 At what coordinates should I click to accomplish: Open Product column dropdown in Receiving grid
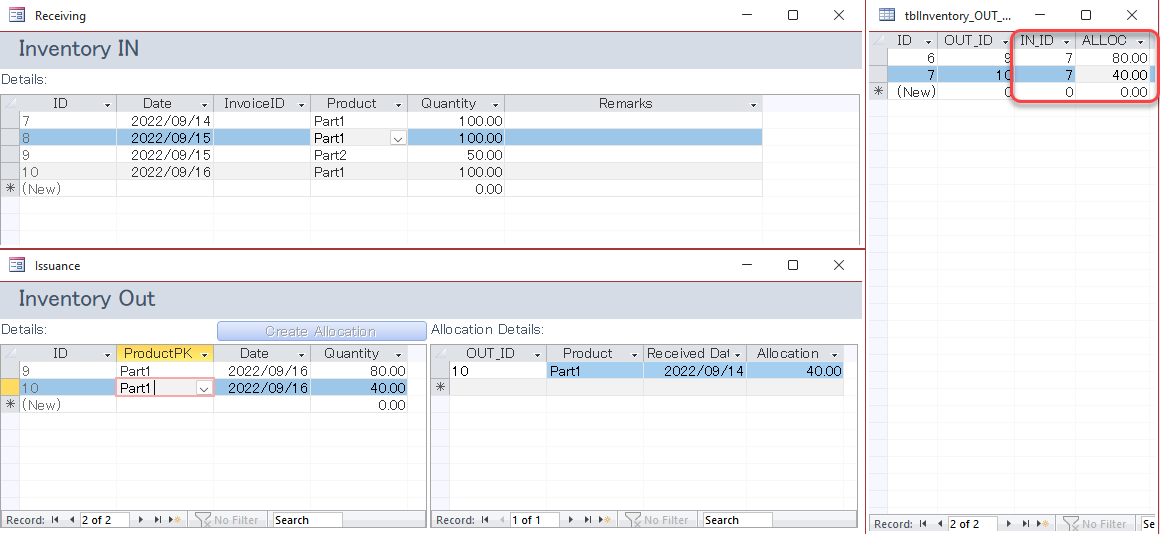point(399,104)
